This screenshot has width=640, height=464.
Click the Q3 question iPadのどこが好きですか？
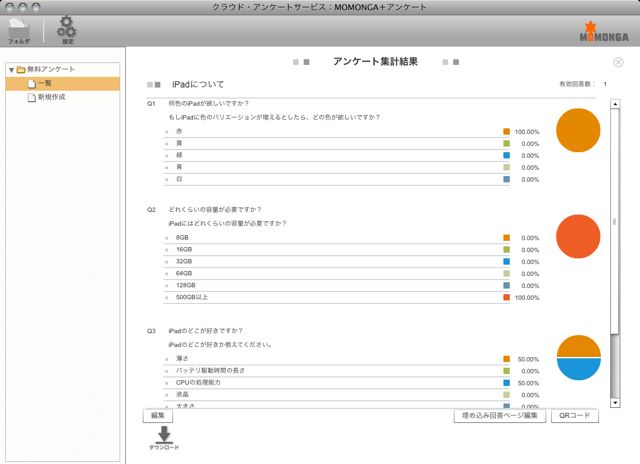click(206, 331)
